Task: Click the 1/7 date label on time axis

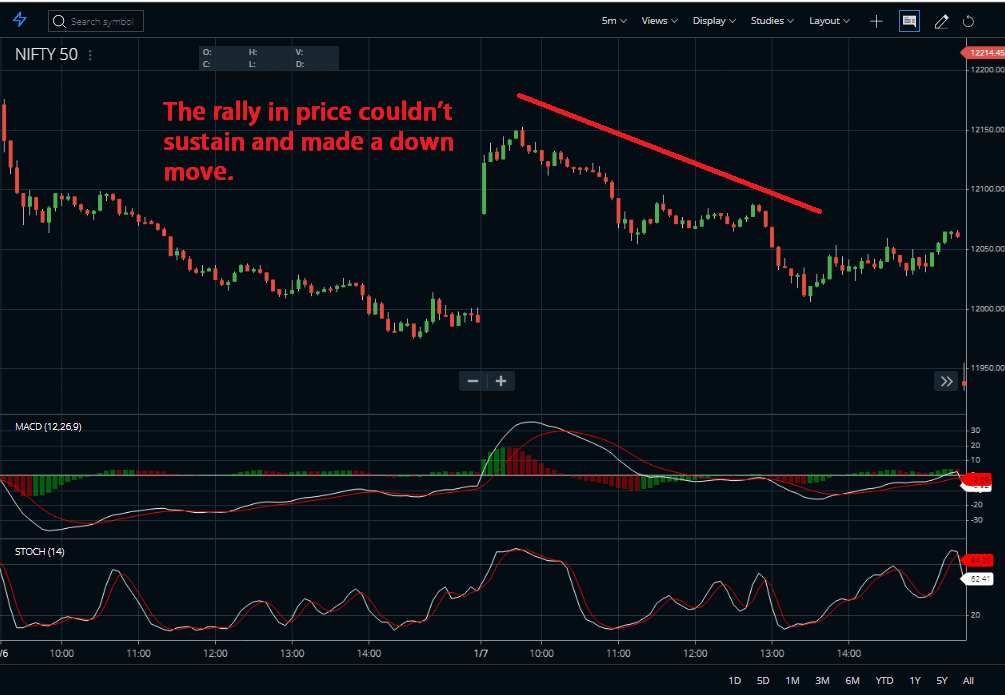Action: click(481, 653)
